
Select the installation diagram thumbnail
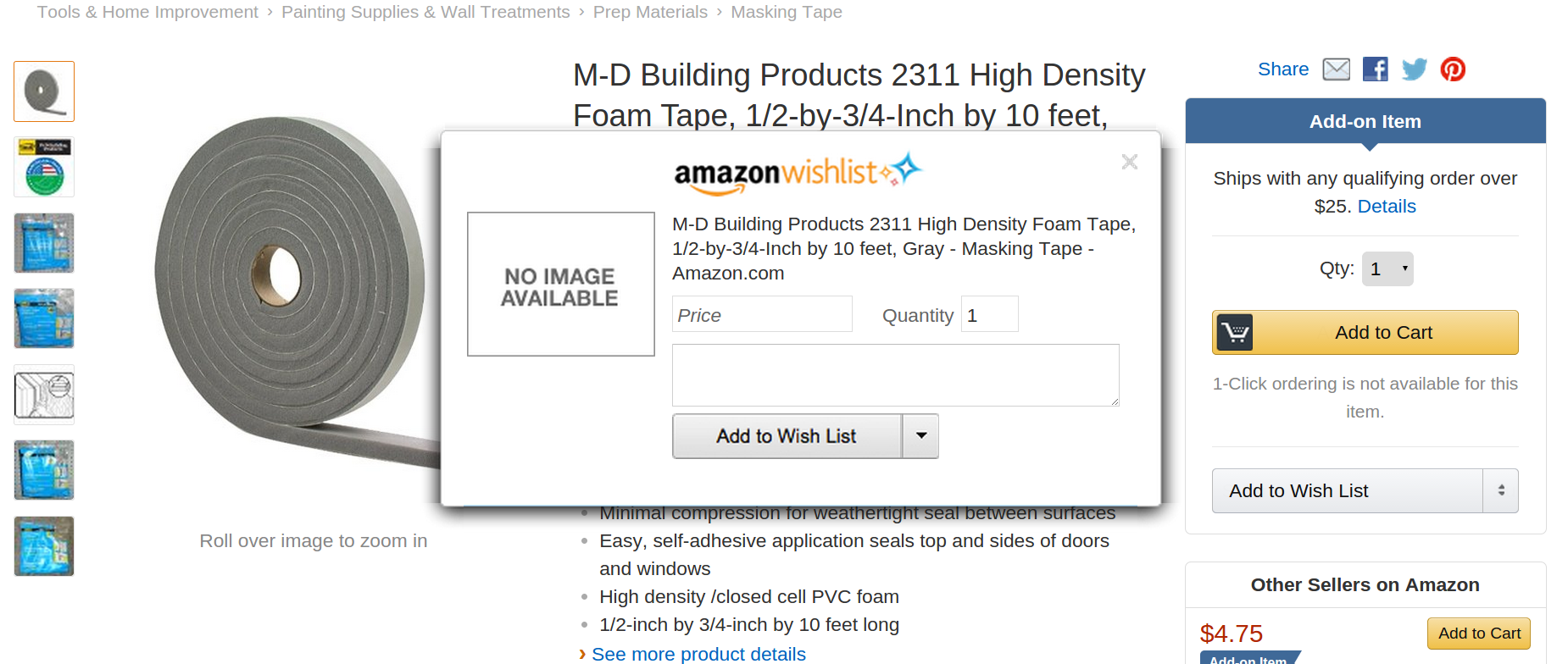[x=44, y=395]
